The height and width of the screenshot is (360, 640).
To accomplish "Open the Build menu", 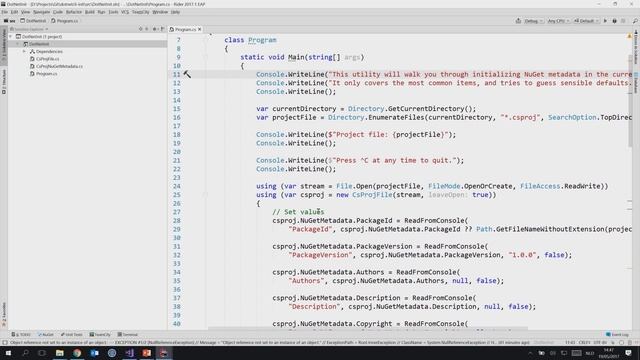I will pyautogui.click(x=89, y=12).
